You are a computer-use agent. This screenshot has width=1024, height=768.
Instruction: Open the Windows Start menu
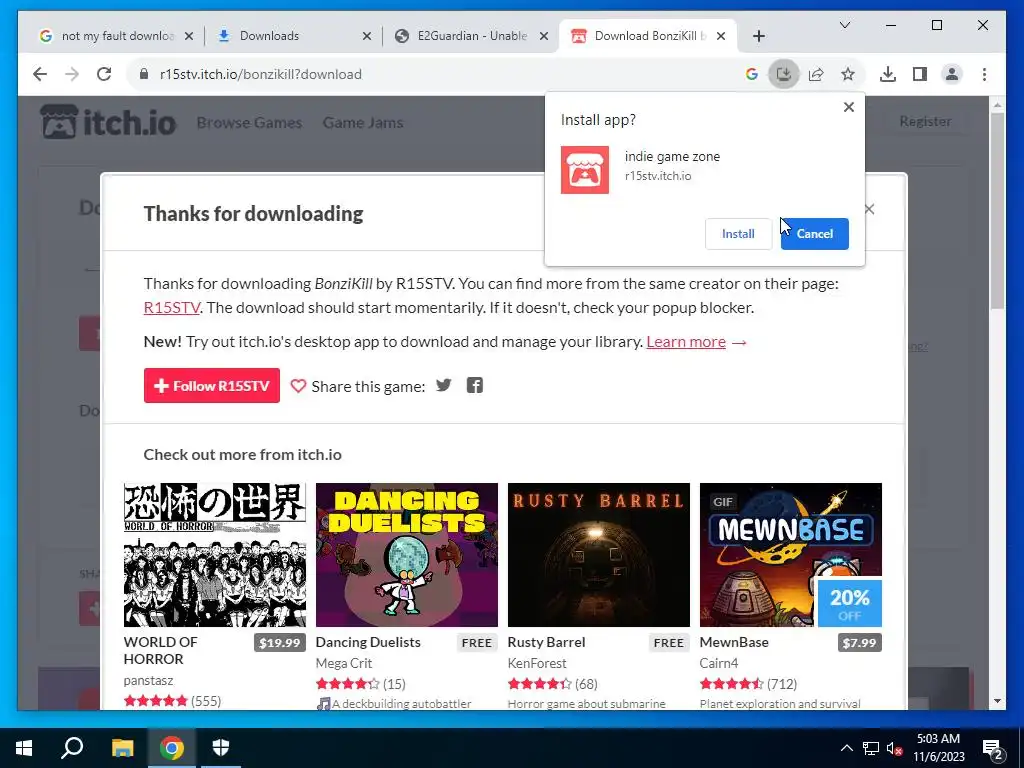coord(24,748)
